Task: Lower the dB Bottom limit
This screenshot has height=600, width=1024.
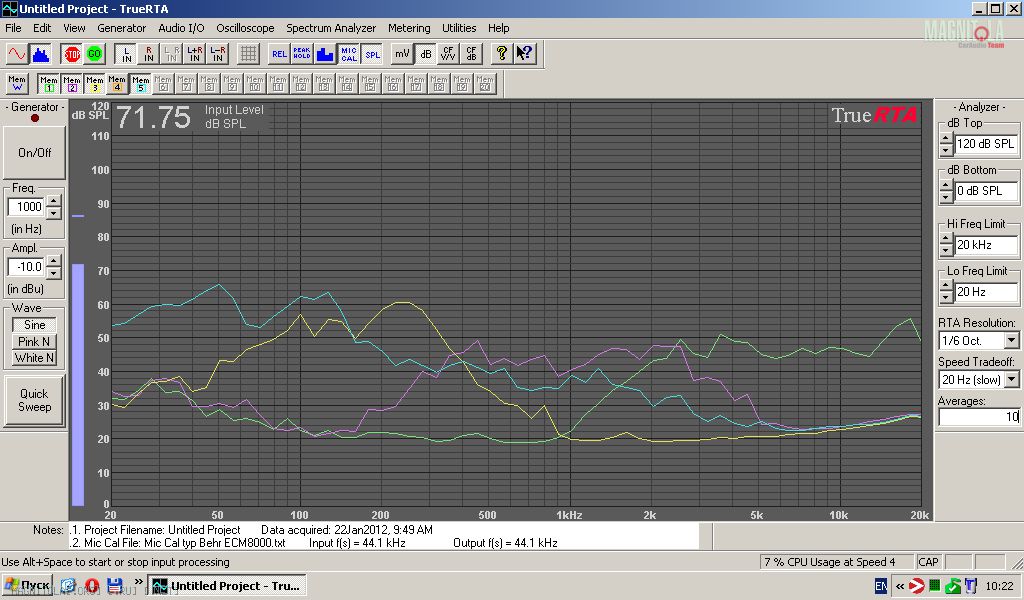Action: [x=946, y=197]
